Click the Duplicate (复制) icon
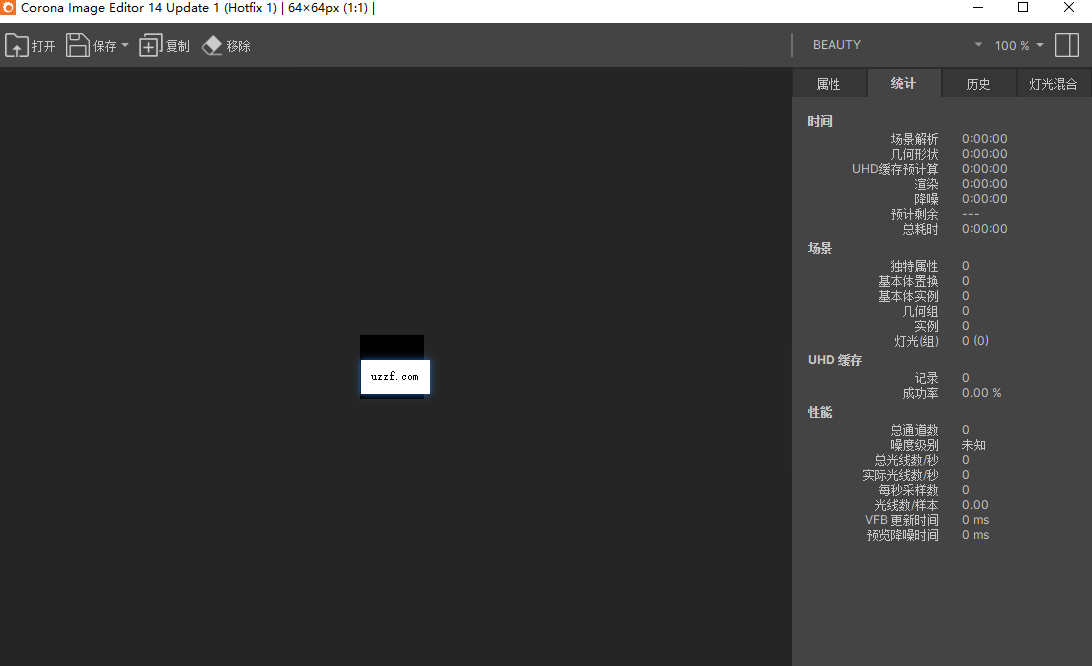This screenshot has height=666, width=1092. pos(151,44)
